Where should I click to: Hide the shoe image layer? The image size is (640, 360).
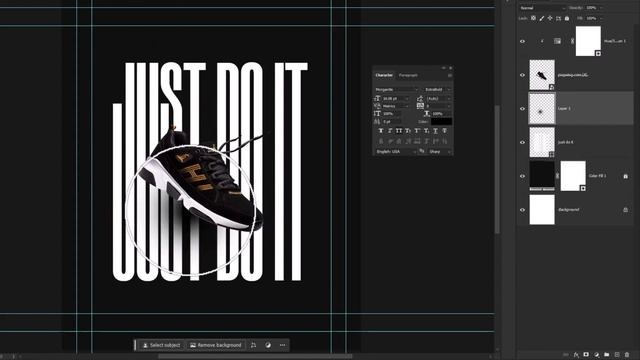click(522, 75)
